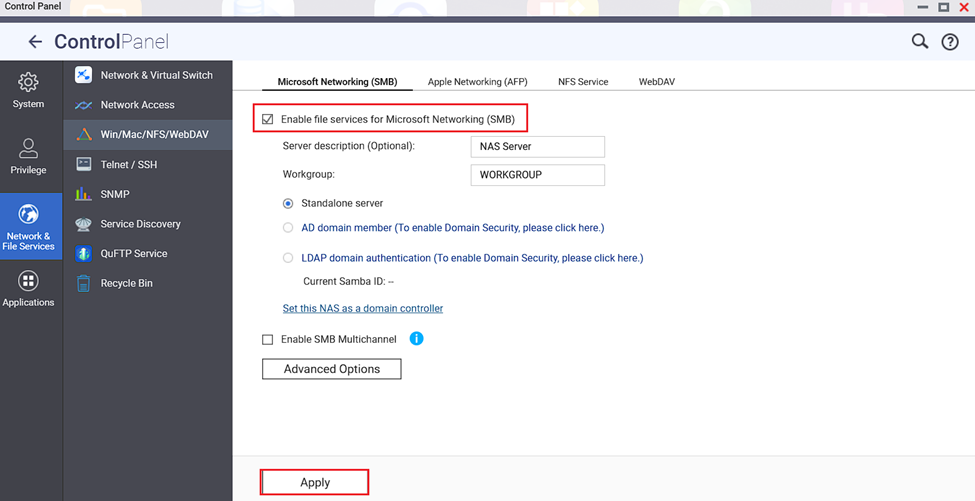
Task: Click the Workgroup input field
Action: [x=537, y=175]
